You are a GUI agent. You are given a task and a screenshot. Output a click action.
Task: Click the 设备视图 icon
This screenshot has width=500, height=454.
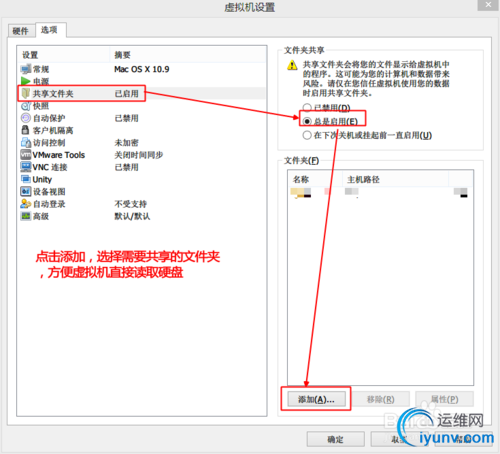pos(26,191)
